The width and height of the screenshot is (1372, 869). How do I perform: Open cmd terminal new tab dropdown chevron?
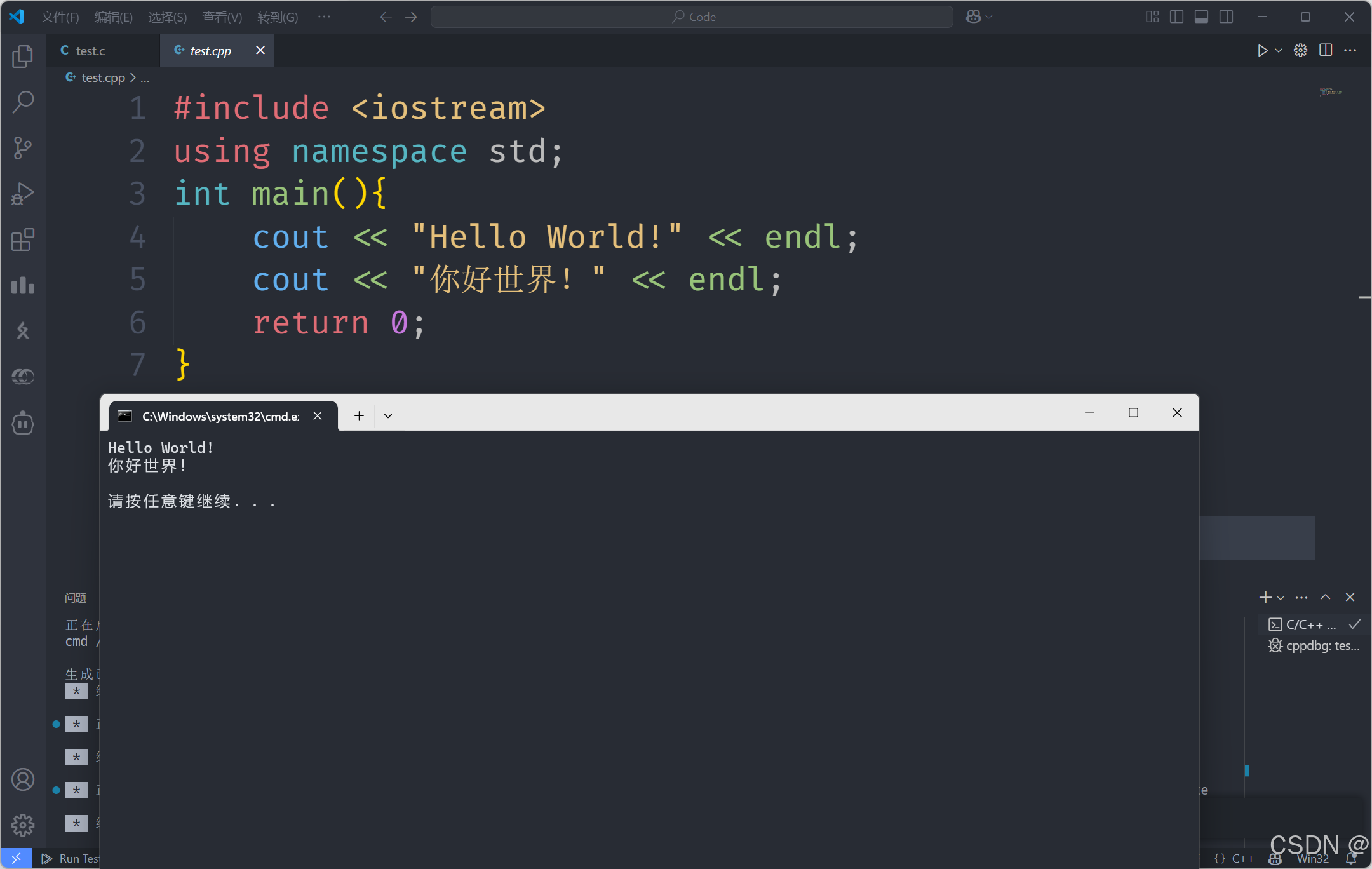point(388,416)
